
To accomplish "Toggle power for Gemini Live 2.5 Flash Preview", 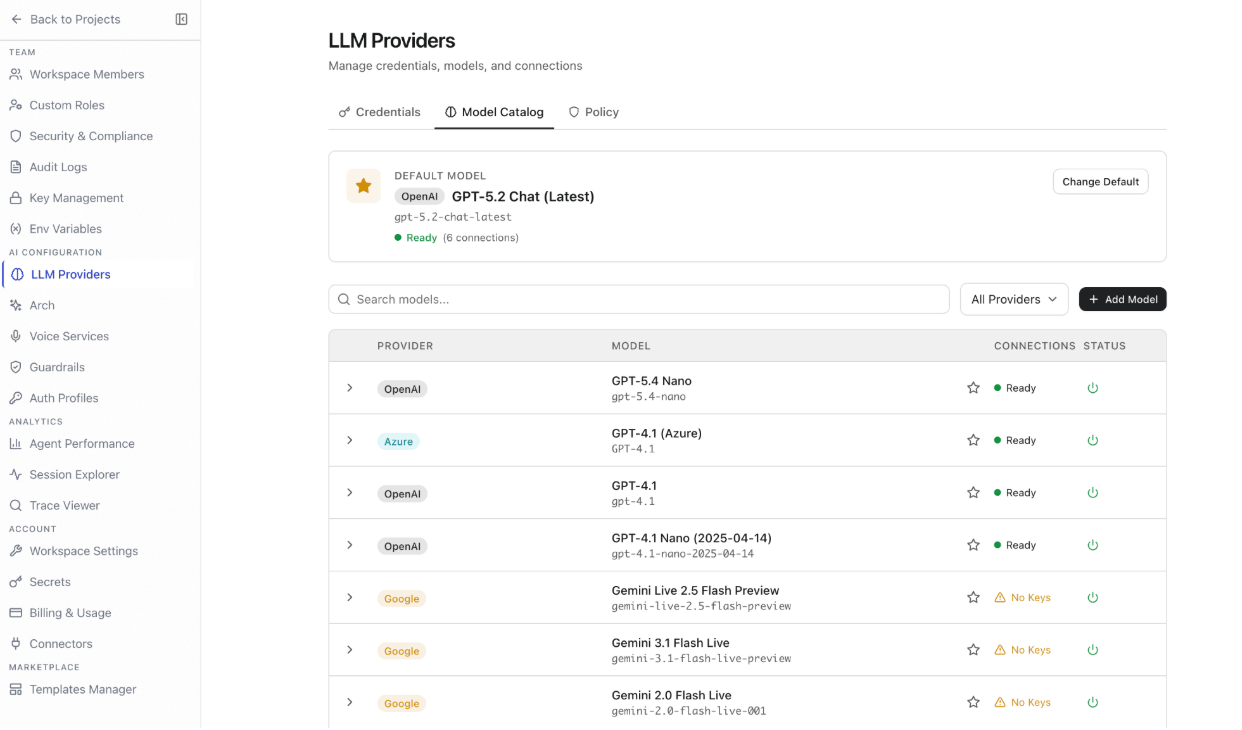I will (1093, 597).
